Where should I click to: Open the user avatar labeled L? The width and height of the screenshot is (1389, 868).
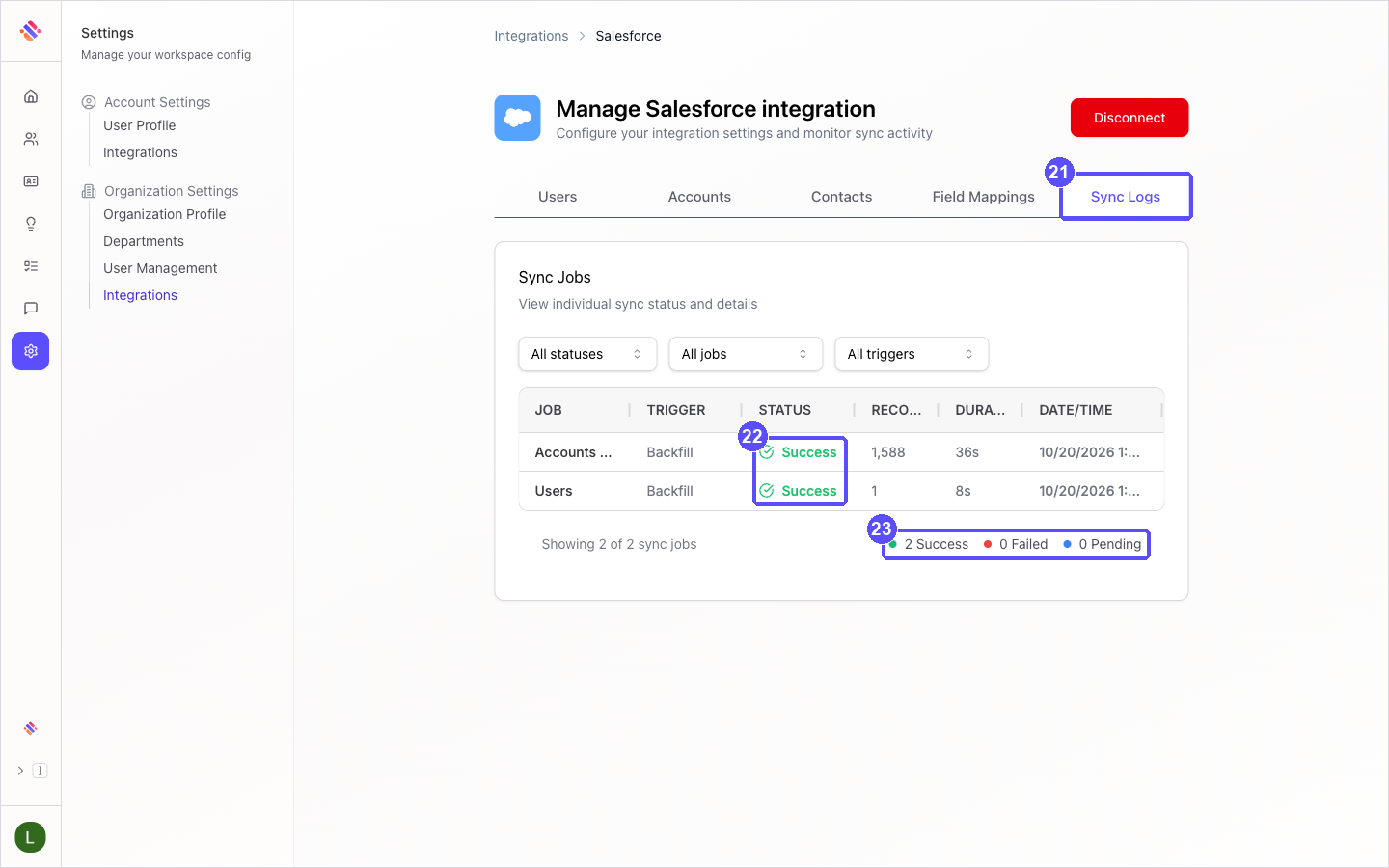(30, 837)
